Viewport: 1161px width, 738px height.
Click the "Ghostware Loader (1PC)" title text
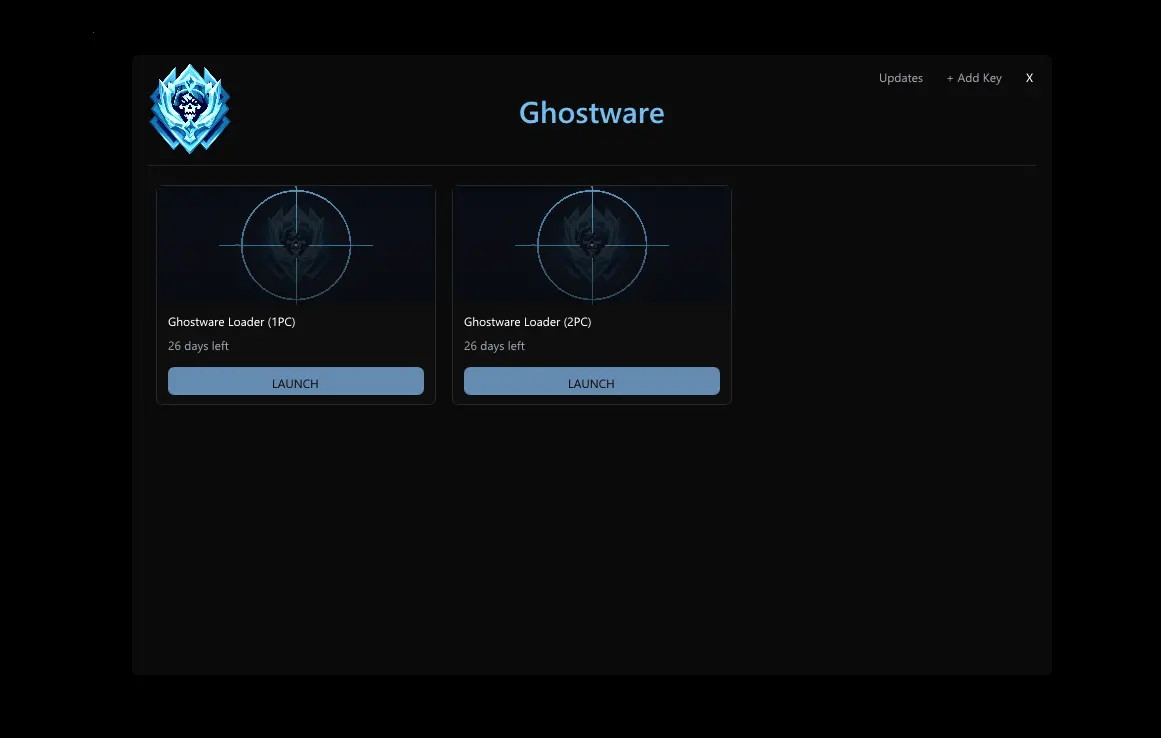point(232,322)
